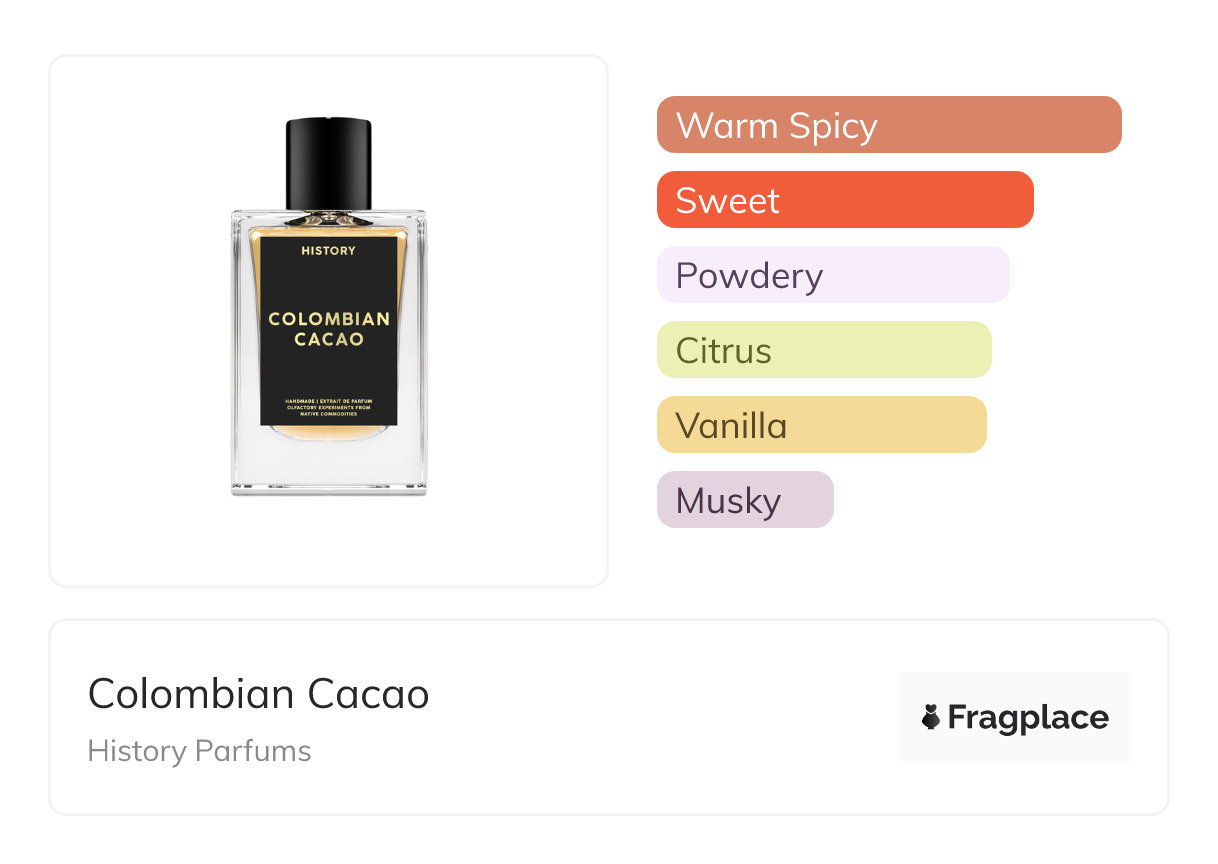This screenshot has height=864, width=1218.
Task: Select the Musky accord bar
Action: [744, 500]
